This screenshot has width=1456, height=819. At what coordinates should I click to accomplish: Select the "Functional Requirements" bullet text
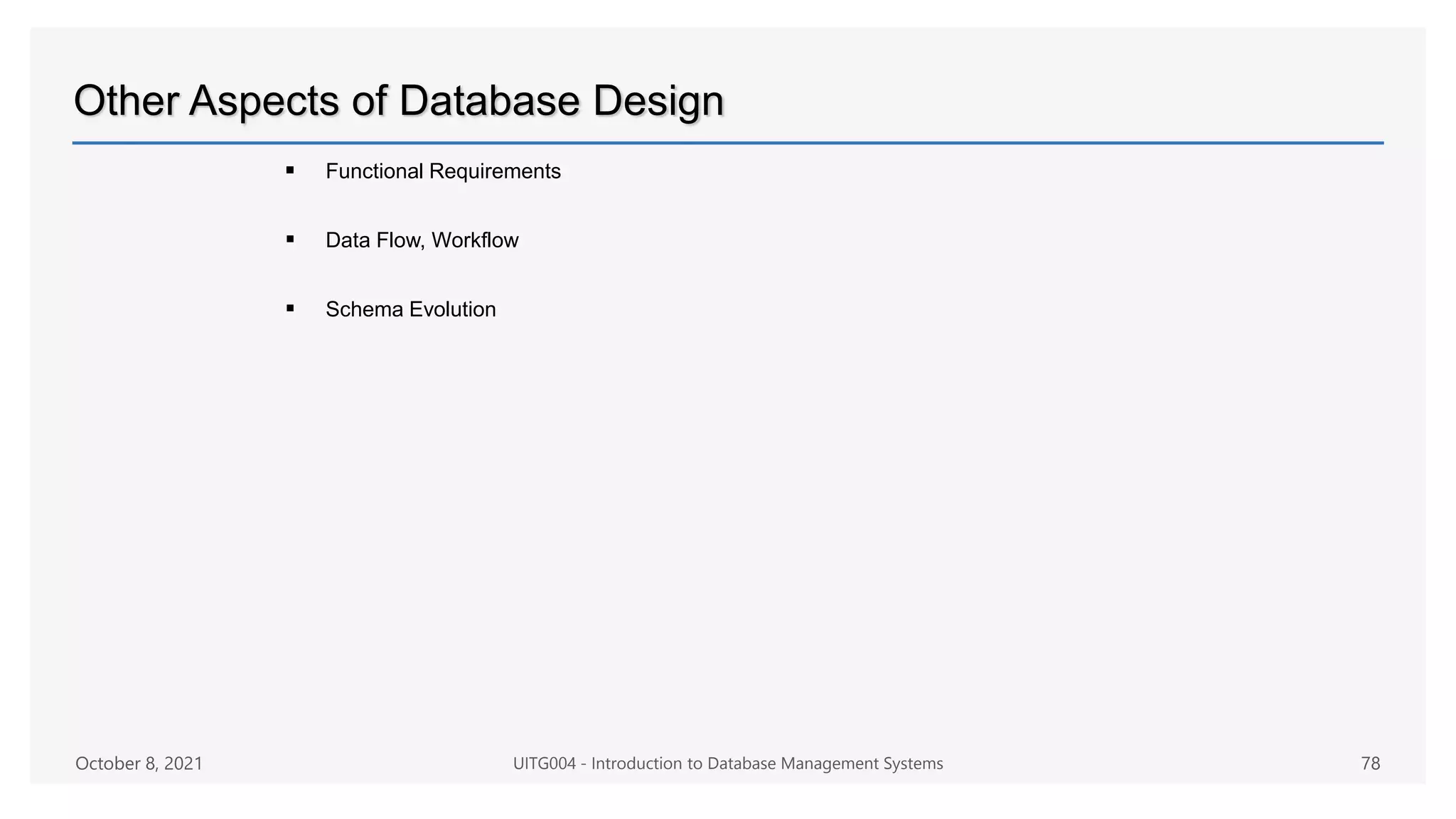[x=443, y=171]
